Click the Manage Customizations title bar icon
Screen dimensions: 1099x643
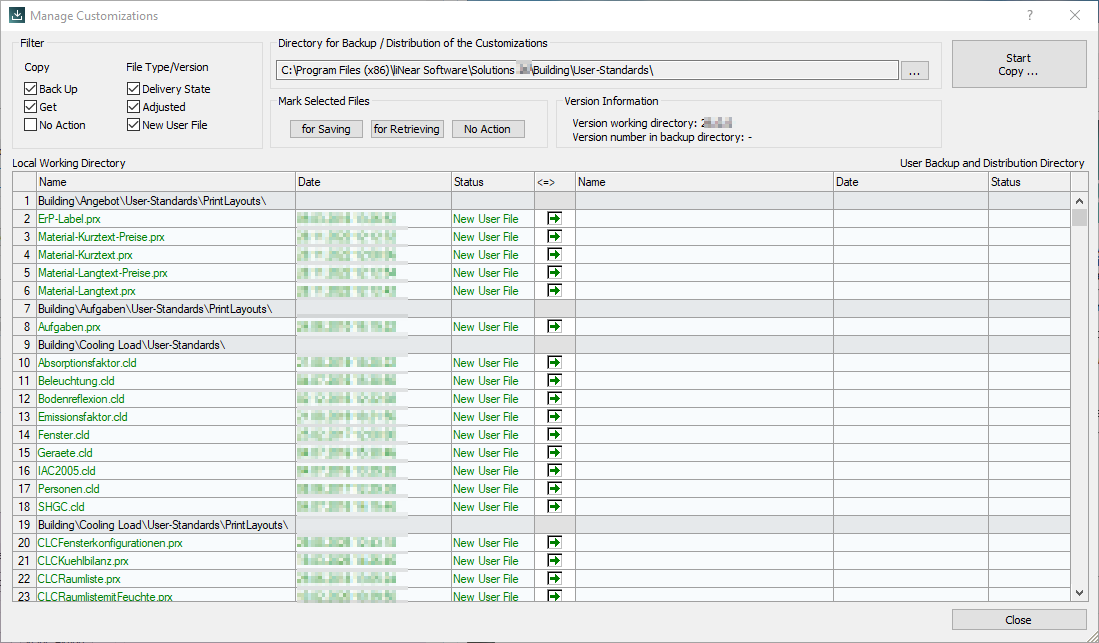tap(16, 15)
